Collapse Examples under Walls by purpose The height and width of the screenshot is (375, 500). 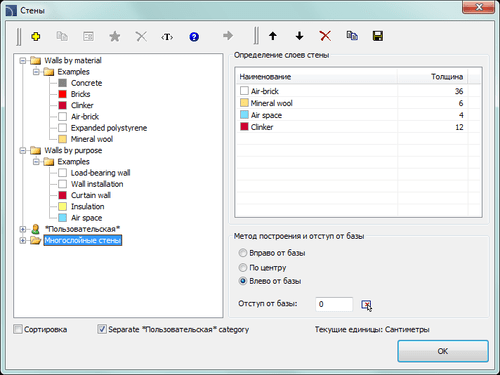pyautogui.click(x=36, y=162)
